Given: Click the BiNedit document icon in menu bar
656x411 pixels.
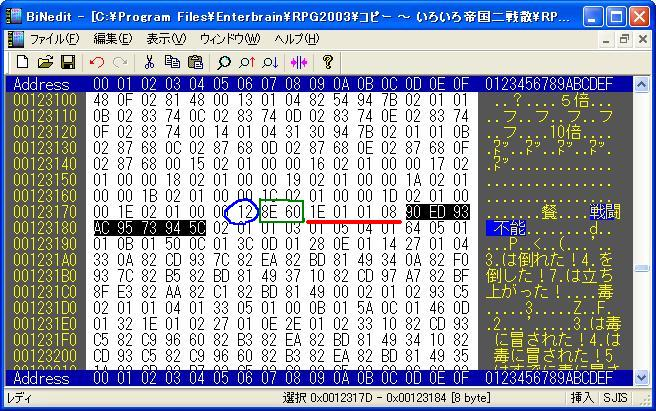Looking at the screenshot, I should (15, 39).
